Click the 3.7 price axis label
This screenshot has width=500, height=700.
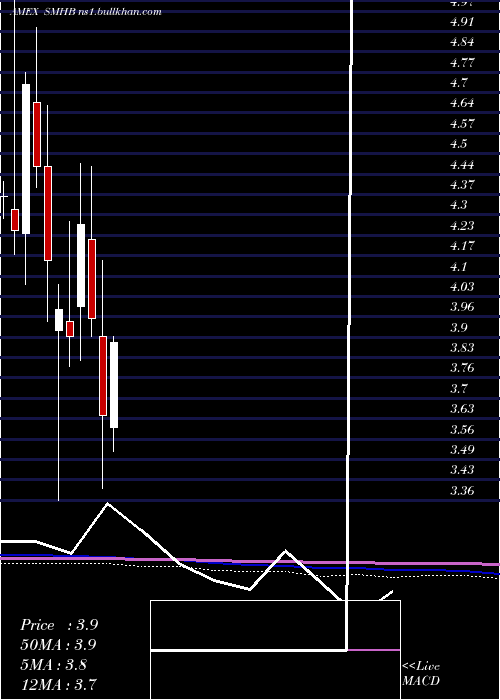(x=459, y=389)
